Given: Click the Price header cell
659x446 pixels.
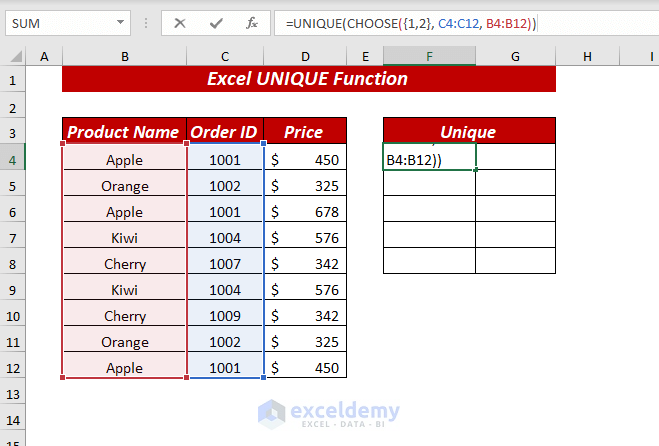Looking at the screenshot, I should pyautogui.click(x=305, y=131).
